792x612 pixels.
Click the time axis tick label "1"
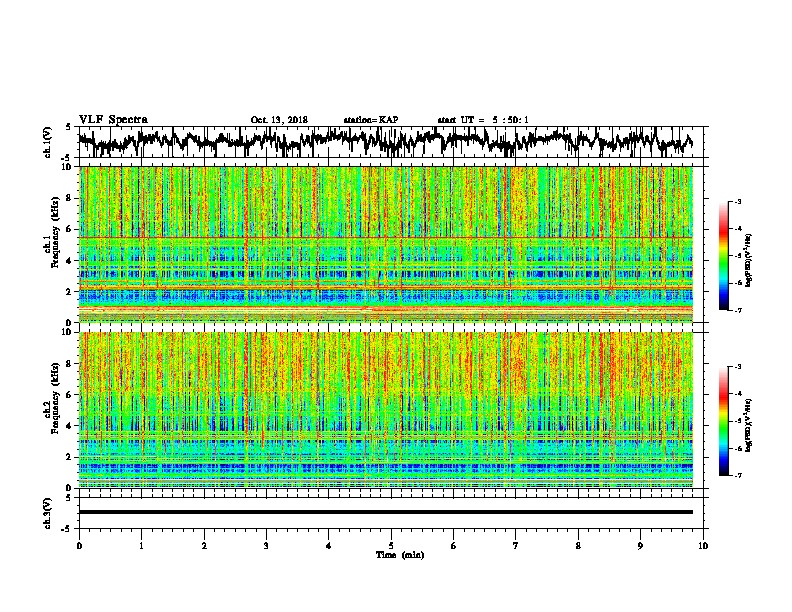141,546
